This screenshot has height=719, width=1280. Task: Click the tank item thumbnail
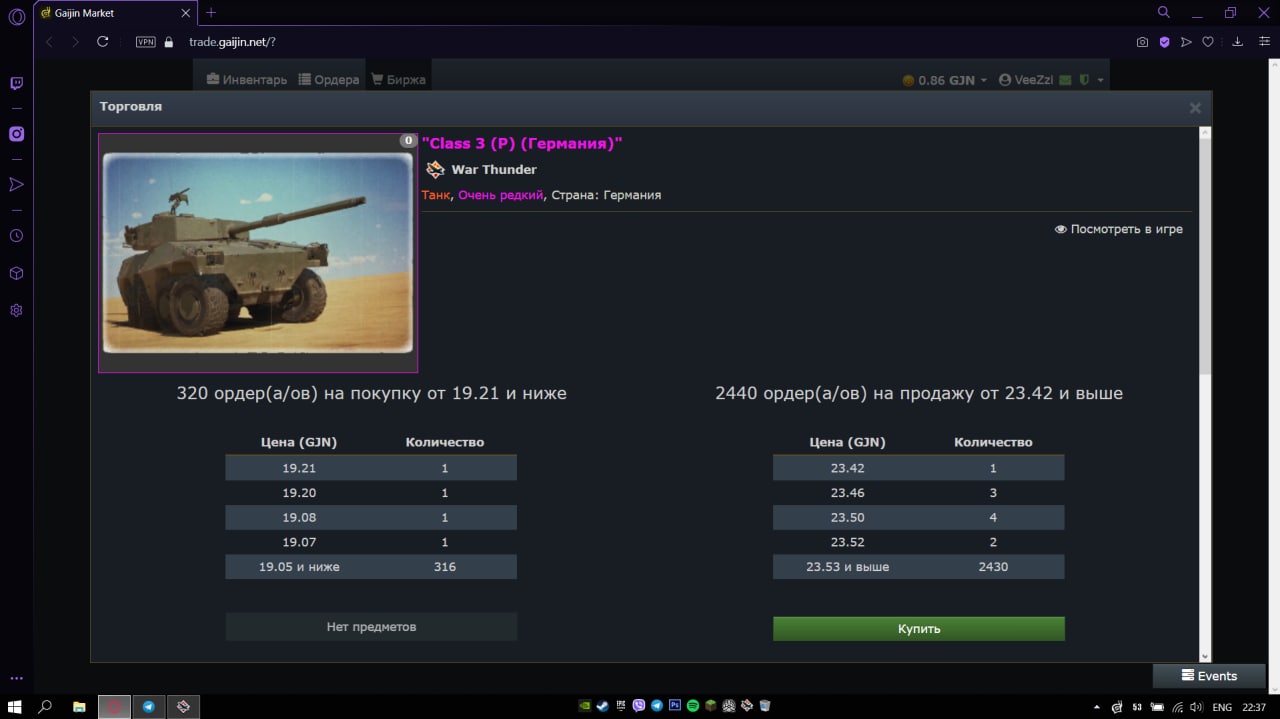[258, 253]
